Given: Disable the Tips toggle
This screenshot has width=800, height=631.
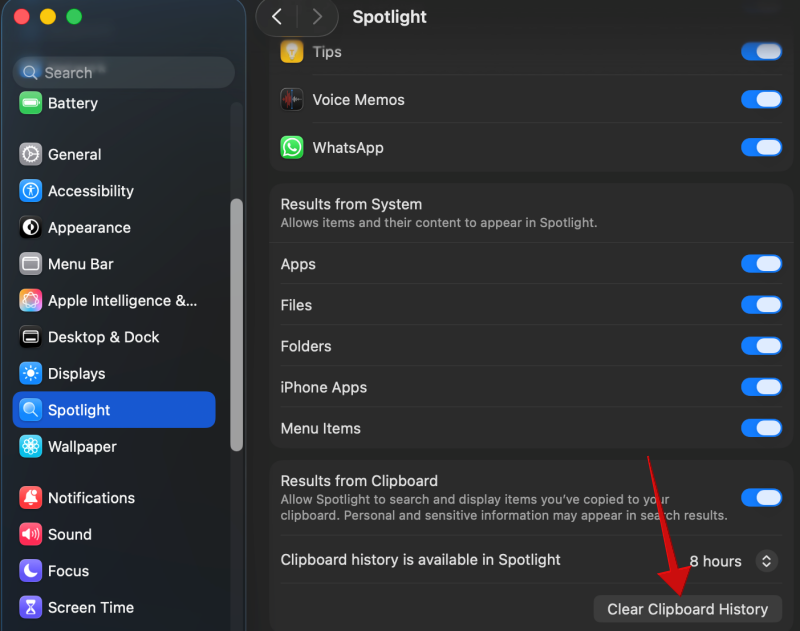Looking at the screenshot, I should [x=762, y=51].
